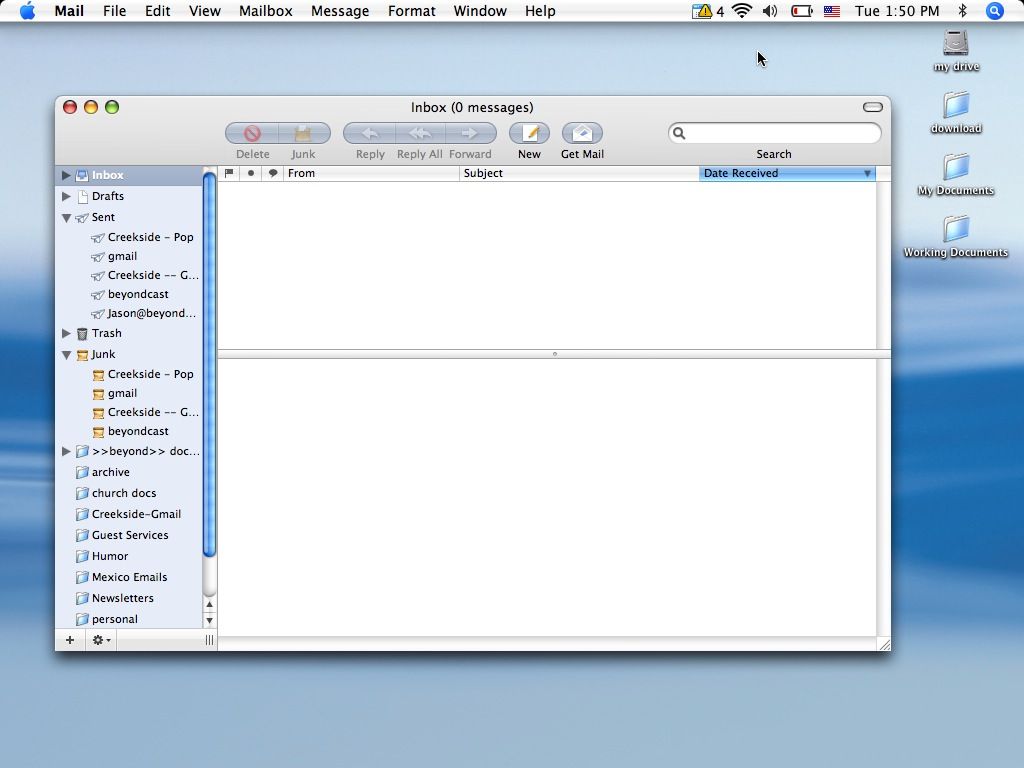1024x768 pixels.
Task: Compose a New message
Action: tap(529, 134)
